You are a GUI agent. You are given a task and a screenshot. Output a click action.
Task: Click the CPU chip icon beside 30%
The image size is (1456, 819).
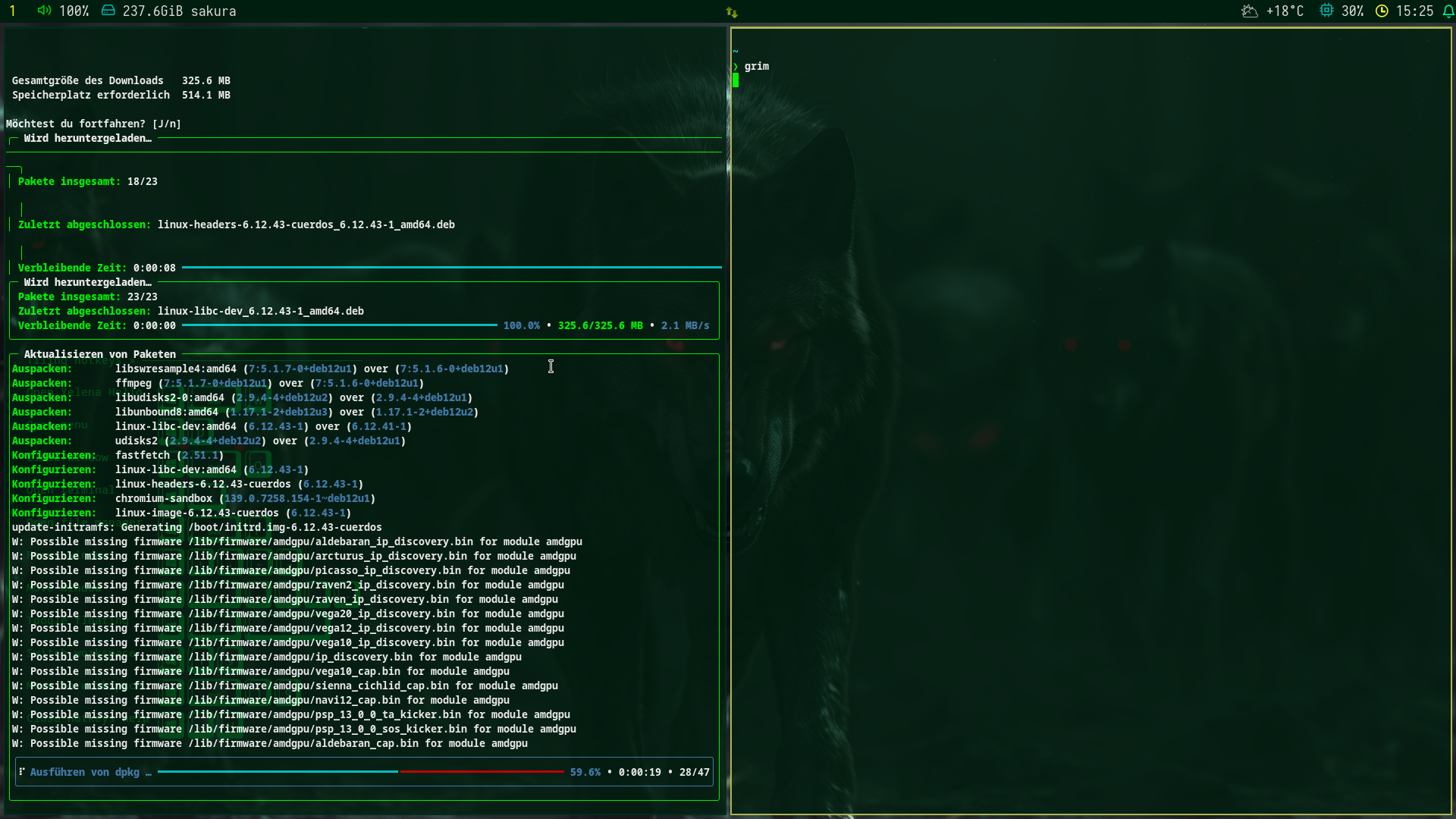1326,11
